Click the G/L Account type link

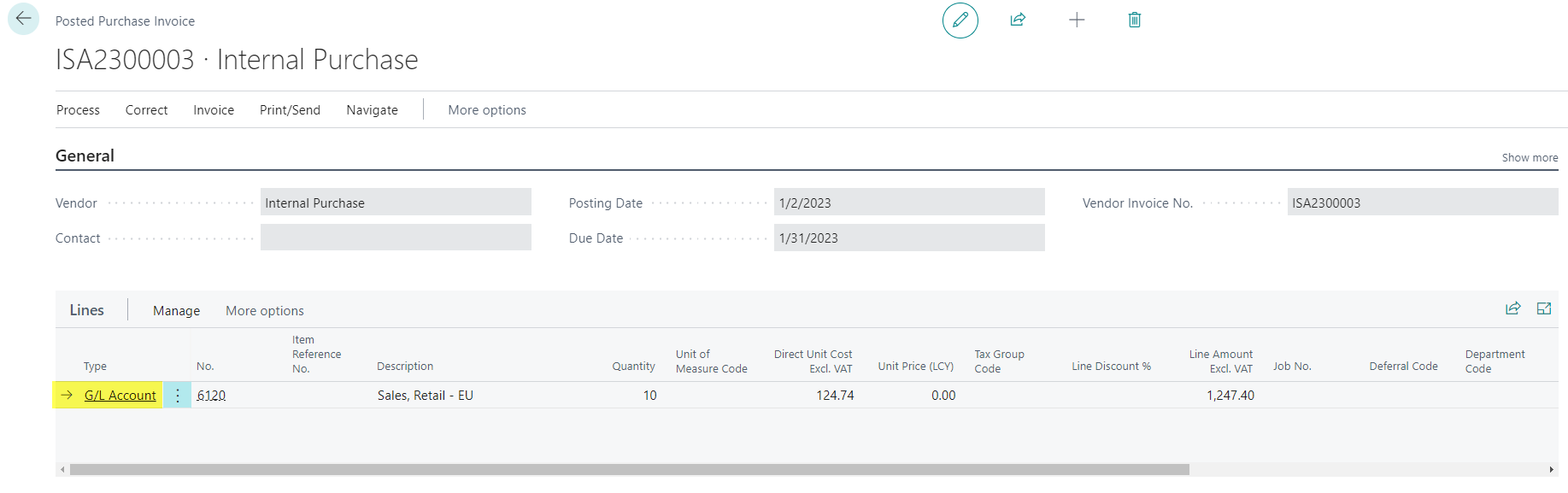[x=120, y=396]
